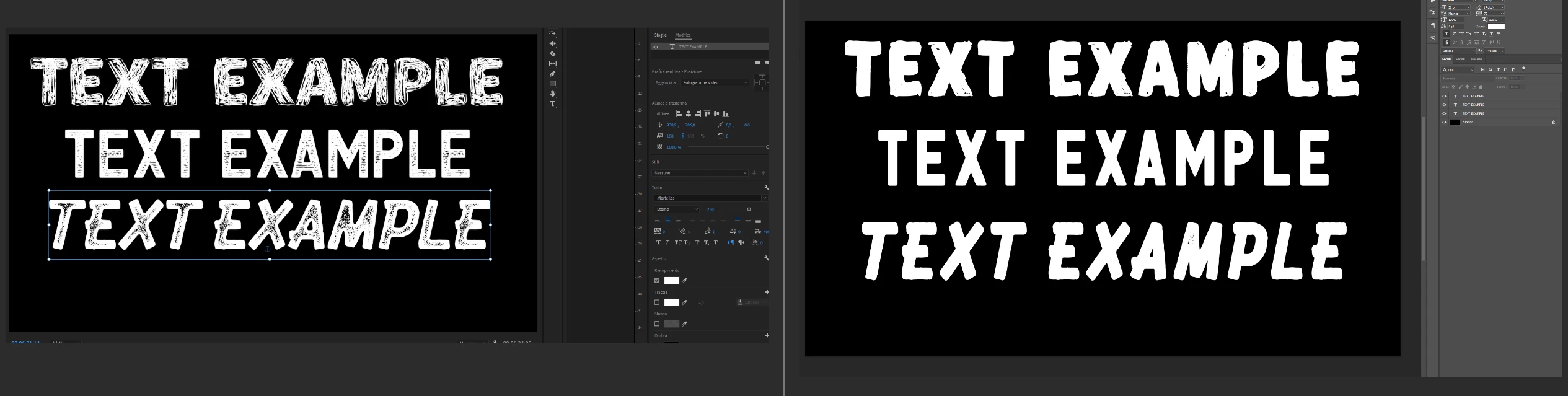Pick stroke color with Traccia eyedropper
The width and height of the screenshot is (1568, 396).
[x=684, y=302]
